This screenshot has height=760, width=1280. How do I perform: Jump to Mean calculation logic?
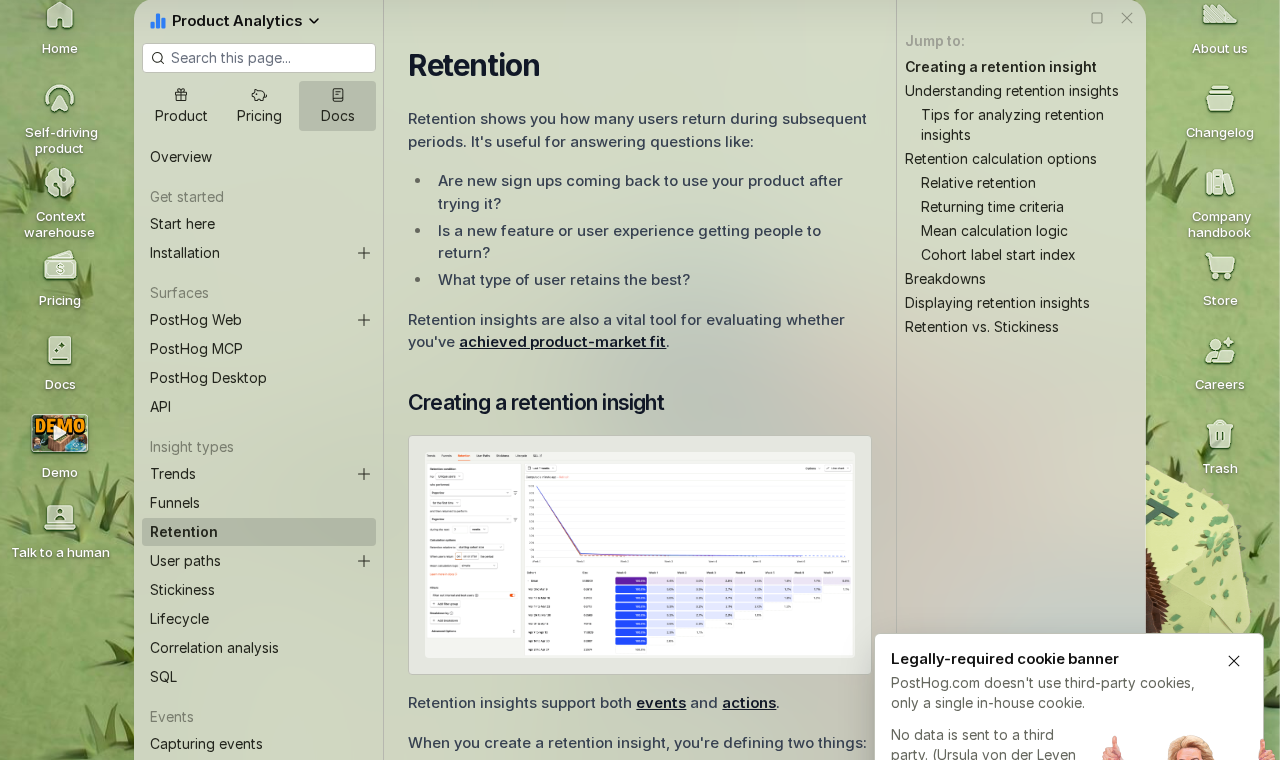994,231
